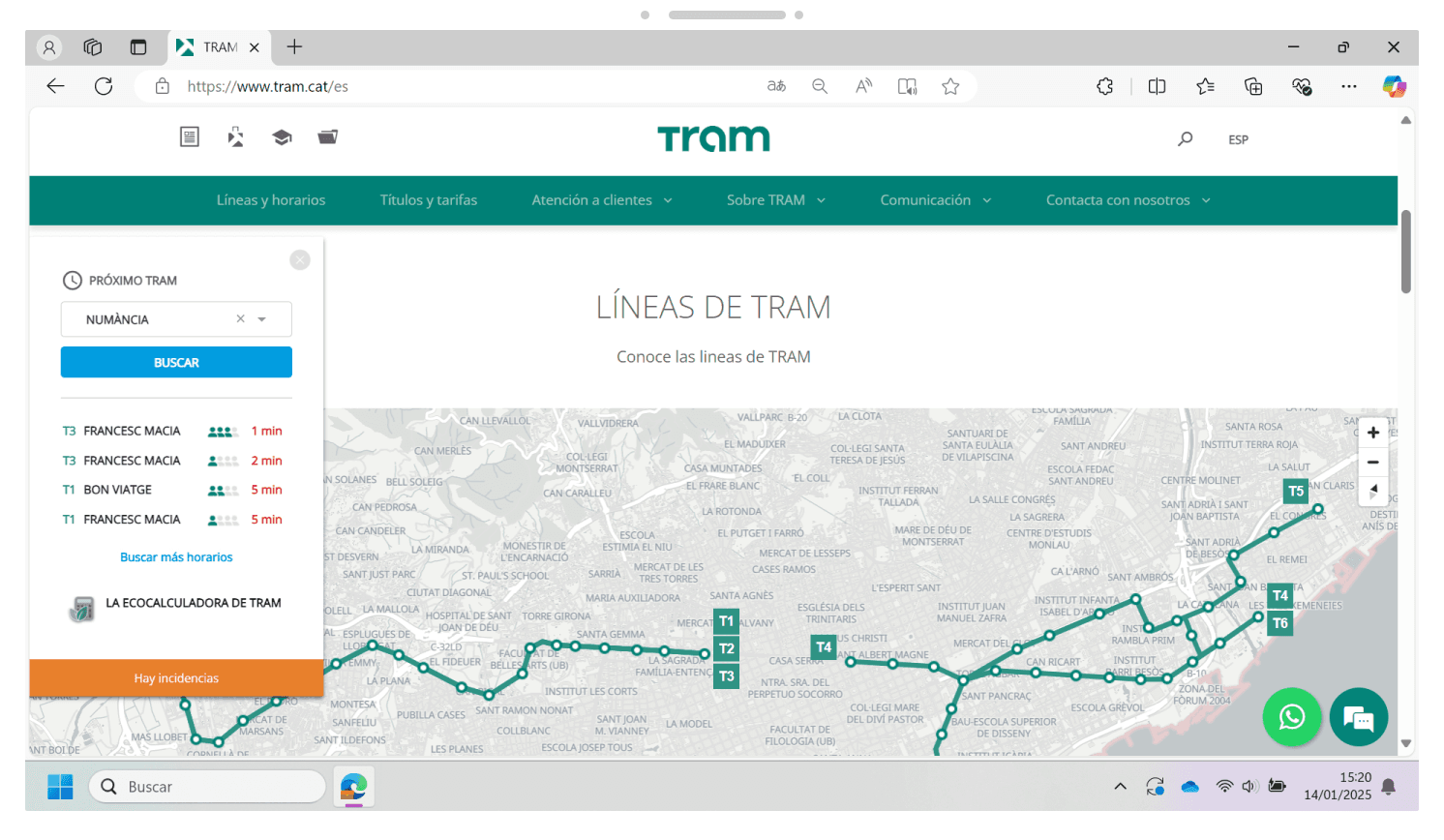Zoom out on the map
This screenshot has width=1444, height=840.
pos(1372,463)
